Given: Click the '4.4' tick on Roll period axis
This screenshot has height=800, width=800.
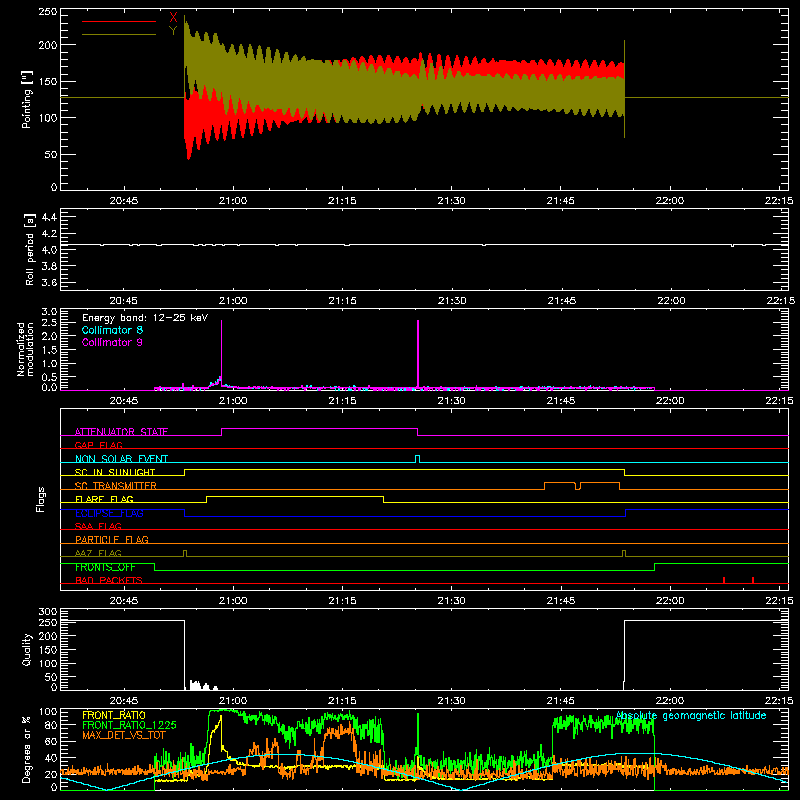Looking at the screenshot, I should point(48,217).
